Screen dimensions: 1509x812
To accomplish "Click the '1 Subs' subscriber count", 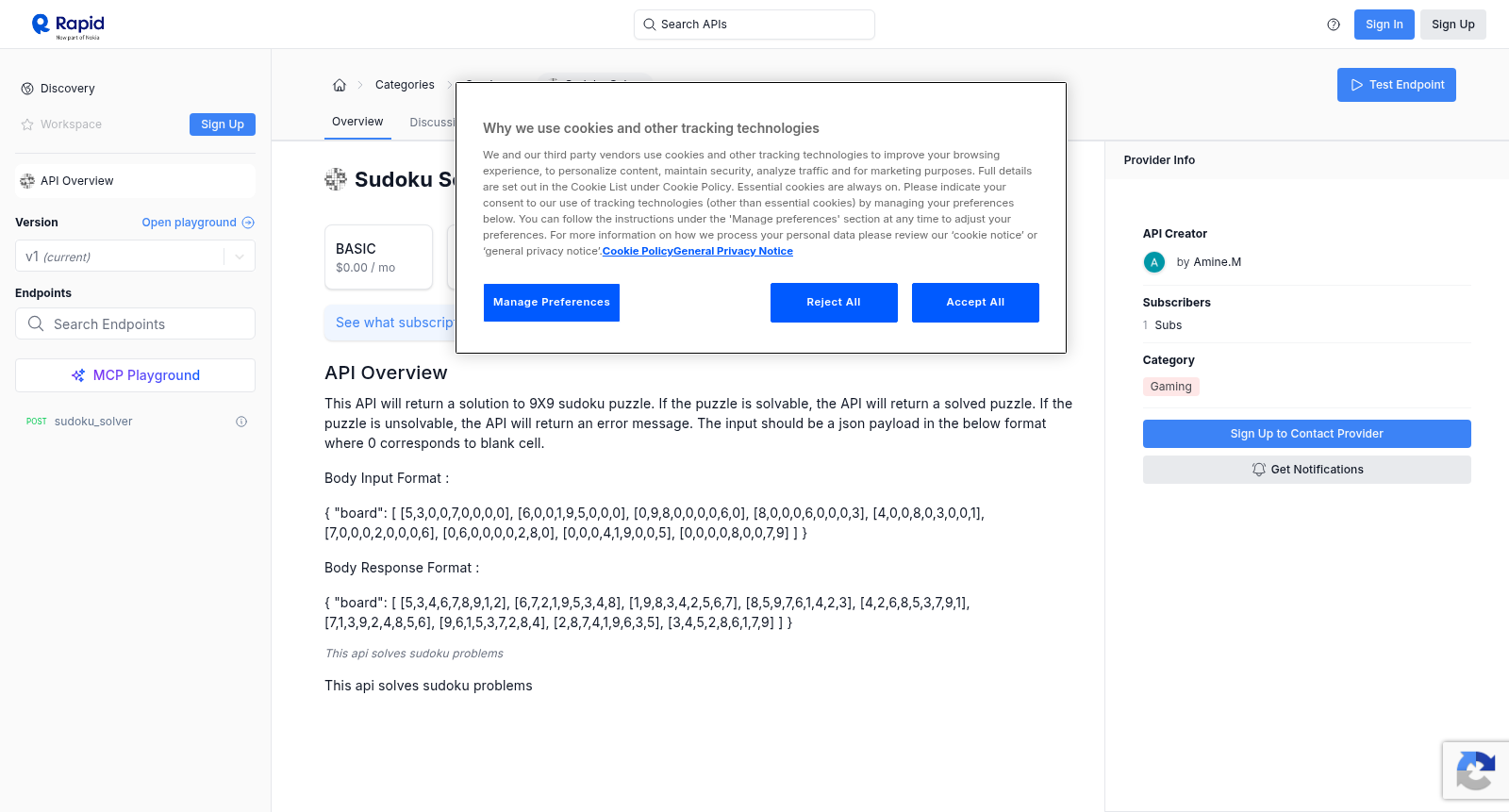I will (1162, 325).
